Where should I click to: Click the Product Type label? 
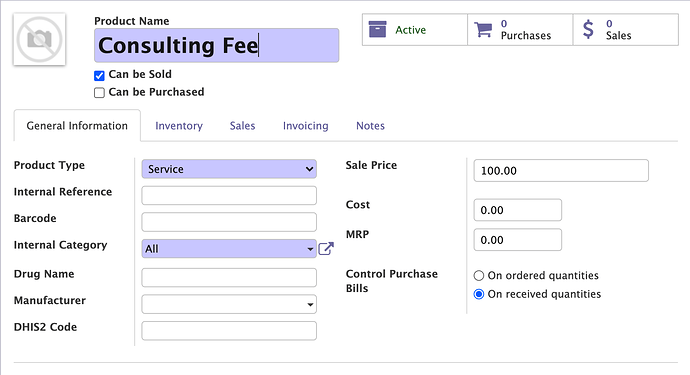point(49,165)
